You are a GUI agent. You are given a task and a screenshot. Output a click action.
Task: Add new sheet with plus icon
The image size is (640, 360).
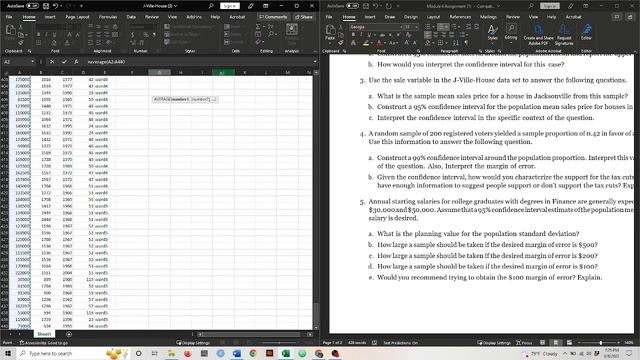click(69, 334)
